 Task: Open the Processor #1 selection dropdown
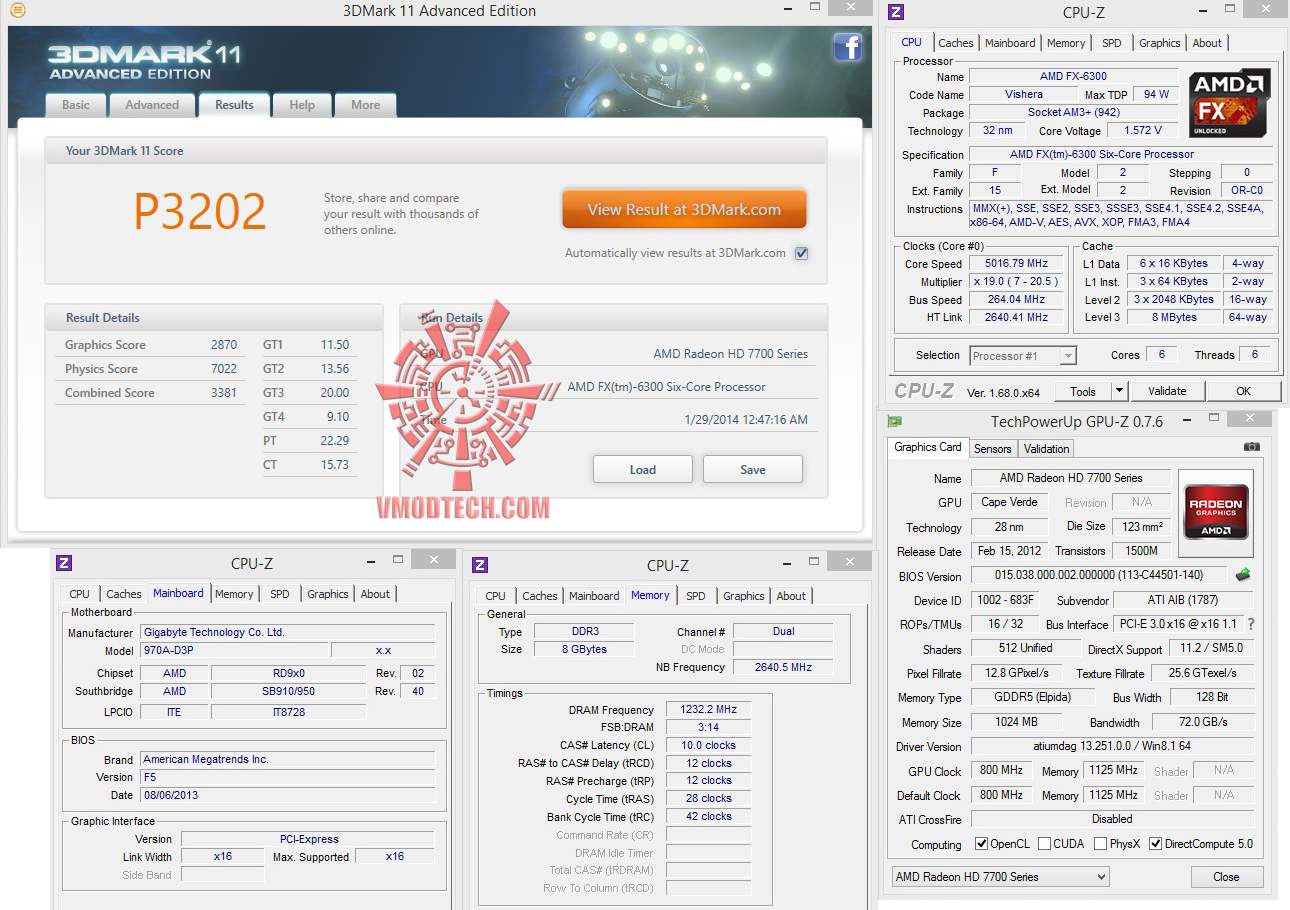click(x=1023, y=355)
